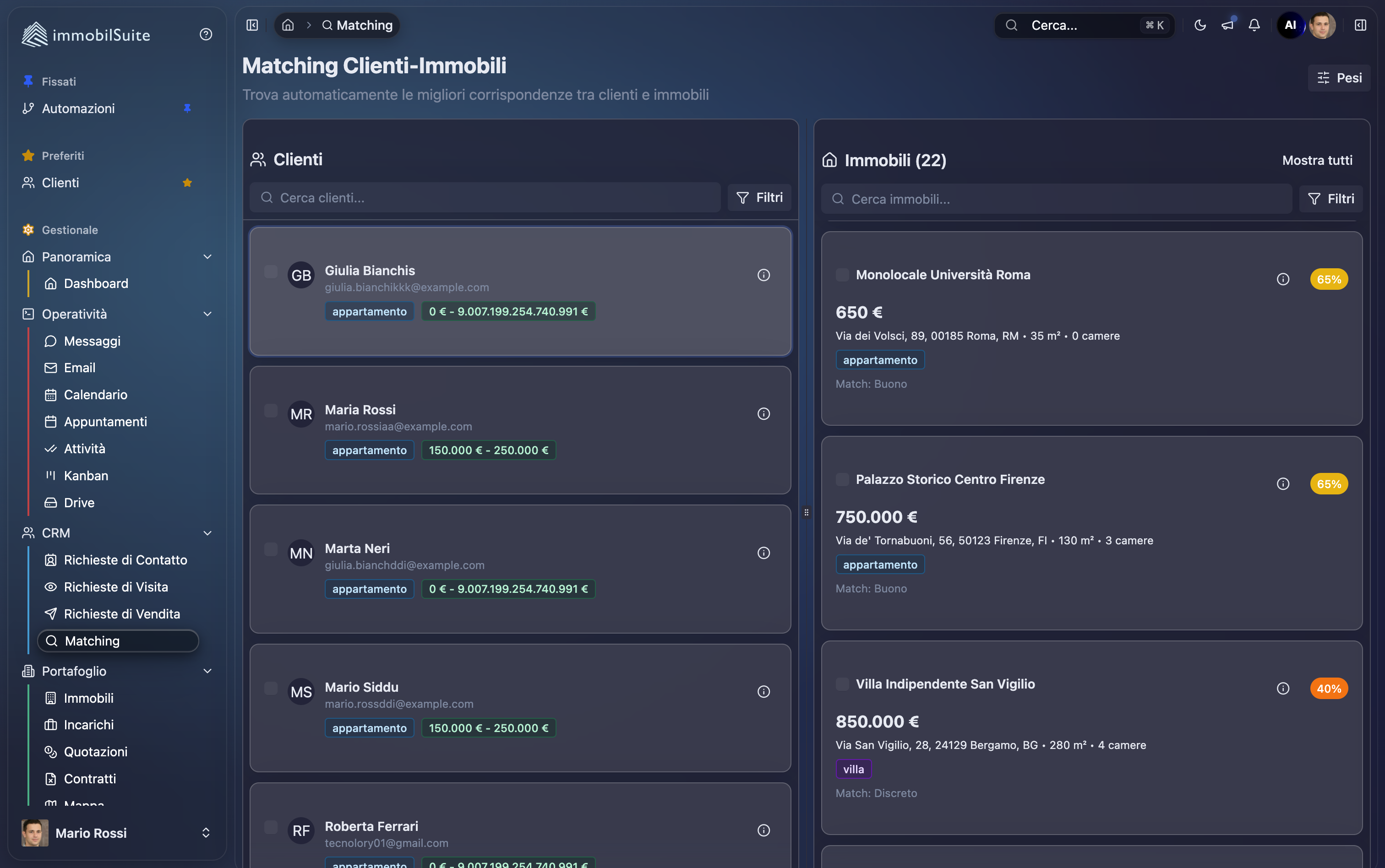Click the Cerca clienti search field
1385x868 pixels.
click(485, 198)
